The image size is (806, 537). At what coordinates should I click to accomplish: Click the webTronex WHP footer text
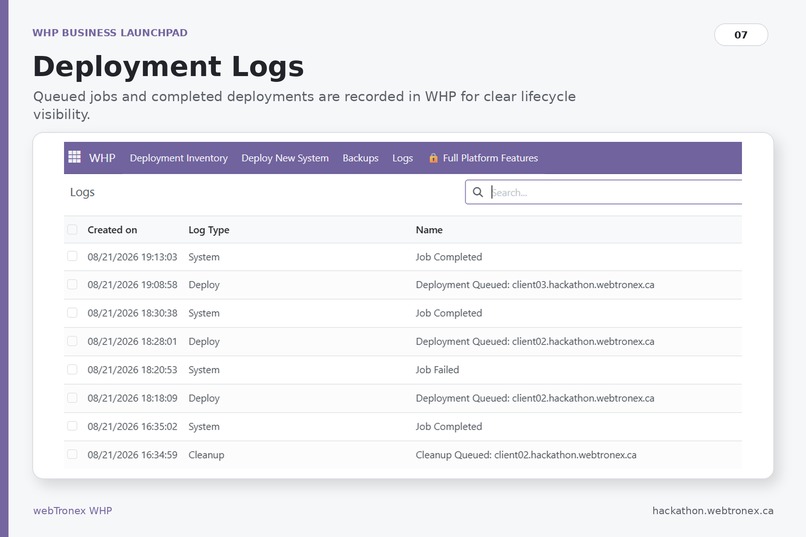tap(72, 510)
